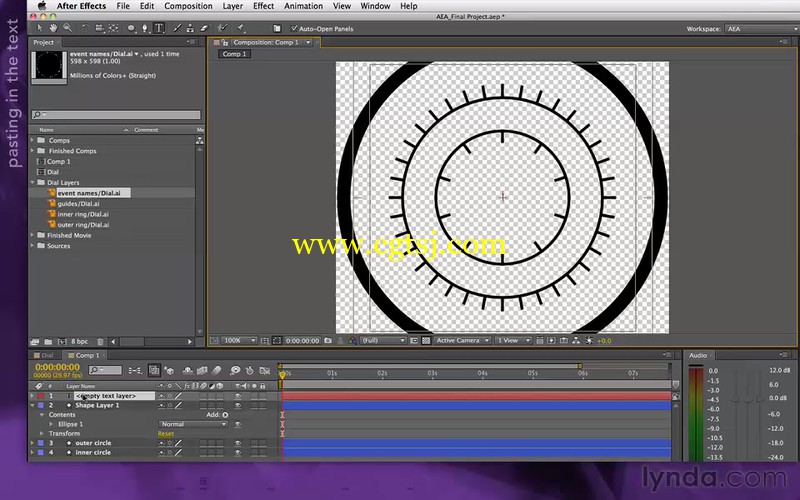800x500 pixels.
Task: Select the Brush tool
Action: tap(177, 29)
